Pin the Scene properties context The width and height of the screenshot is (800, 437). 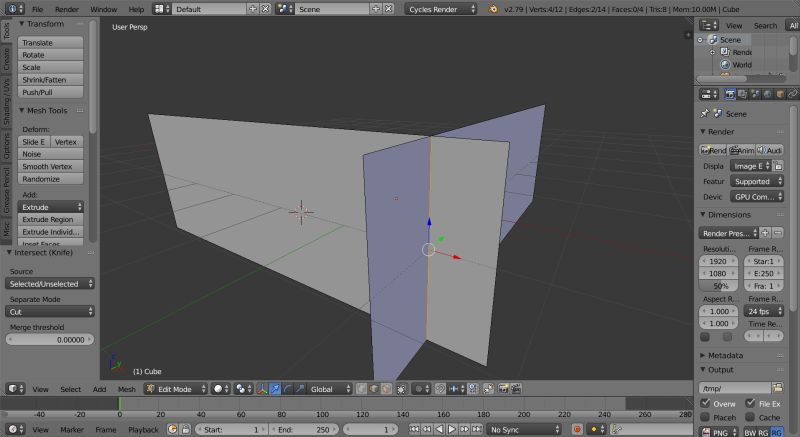pos(705,114)
